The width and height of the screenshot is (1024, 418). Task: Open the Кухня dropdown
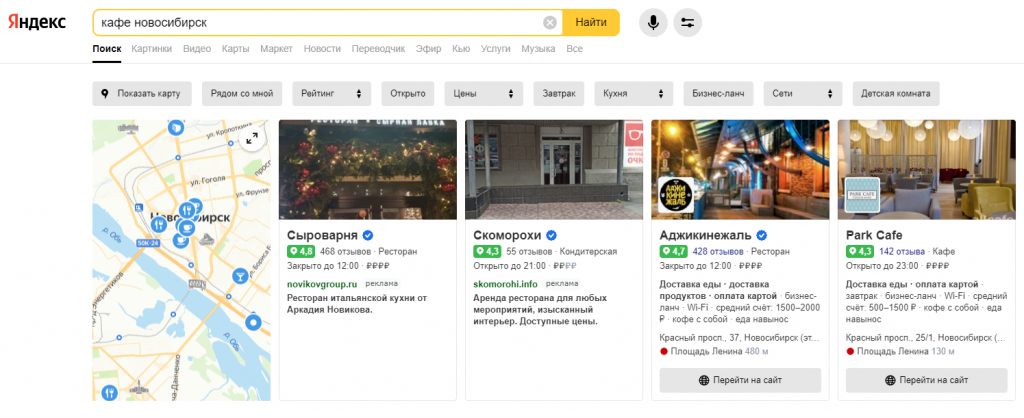point(633,93)
